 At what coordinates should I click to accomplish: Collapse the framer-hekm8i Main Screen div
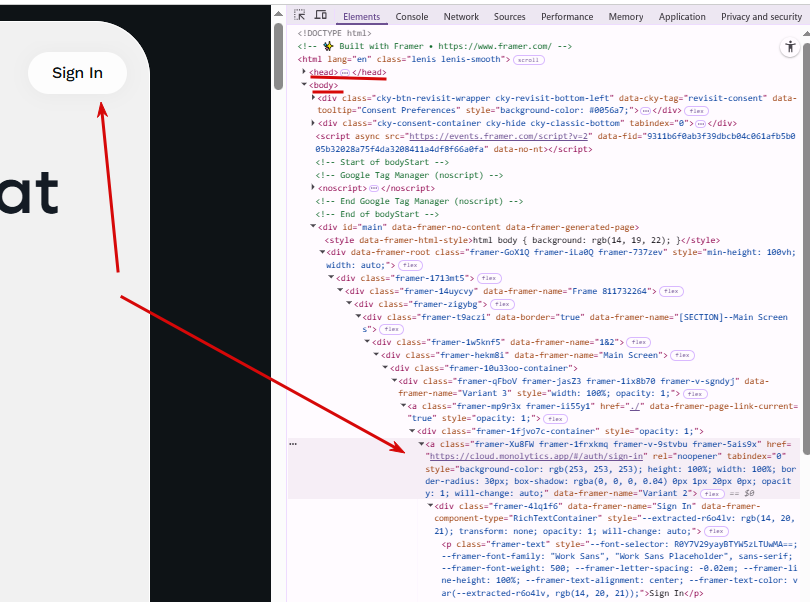tap(376, 354)
